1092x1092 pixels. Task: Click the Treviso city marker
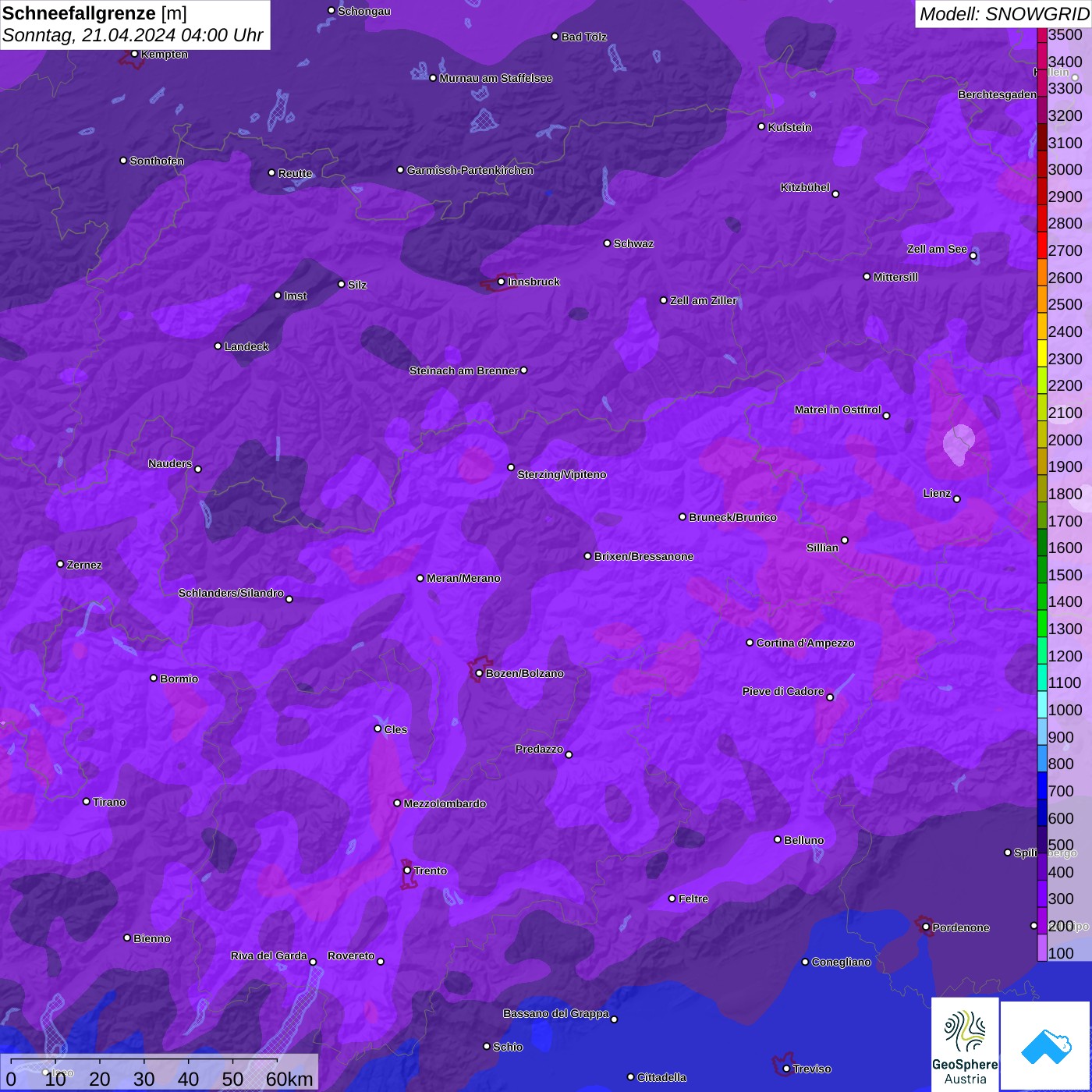[786, 1069]
